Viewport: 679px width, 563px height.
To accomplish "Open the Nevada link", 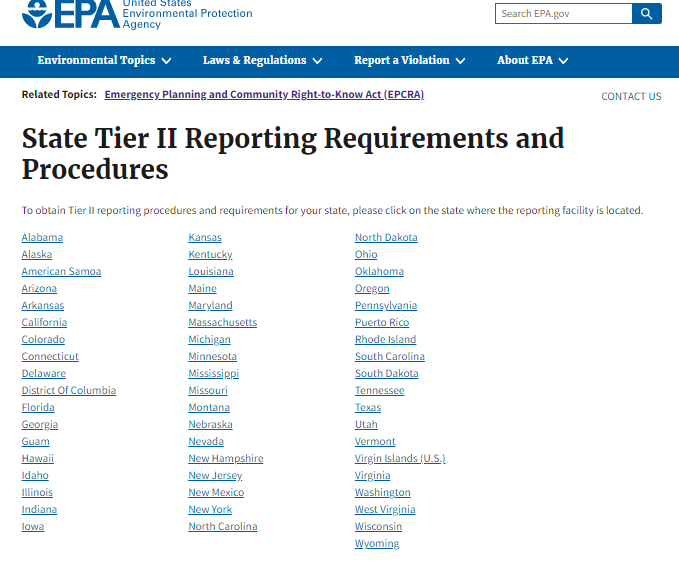I will coord(206,441).
